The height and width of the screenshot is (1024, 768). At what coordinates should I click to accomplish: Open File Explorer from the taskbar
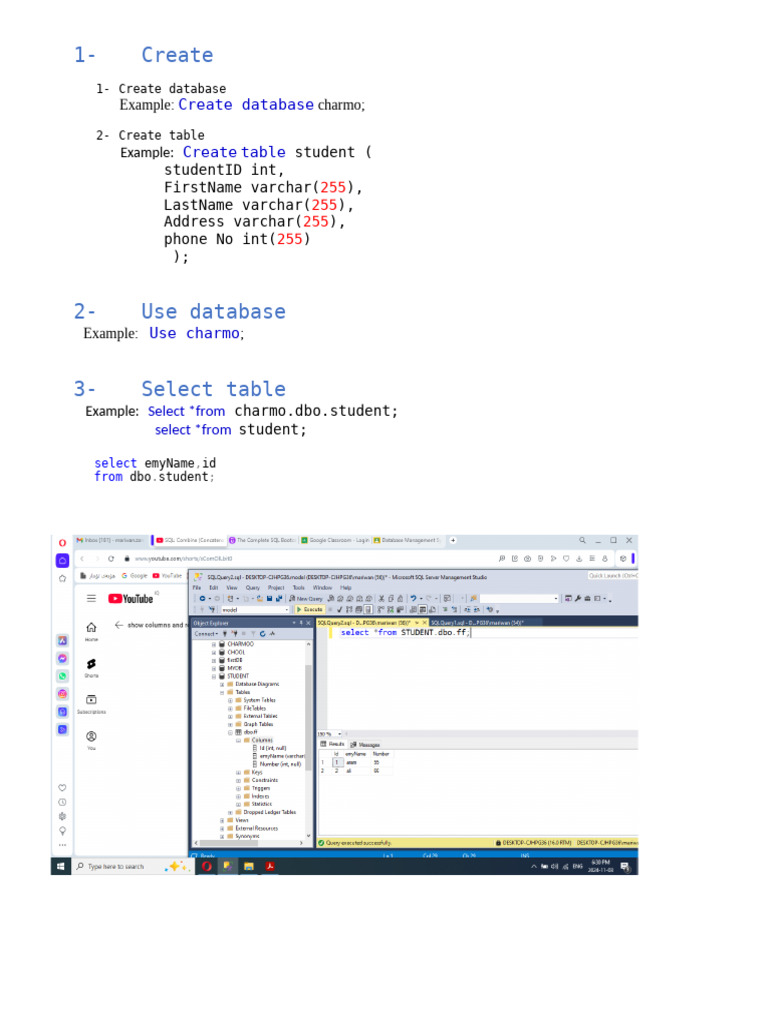click(x=249, y=866)
